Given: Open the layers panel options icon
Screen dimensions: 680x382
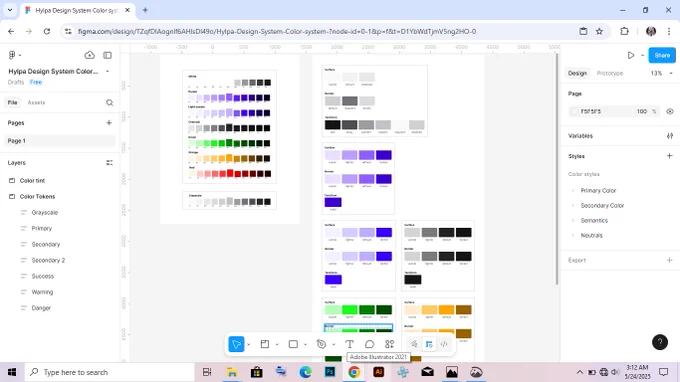Looking at the screenshot, I should click(x=109, y=163).
